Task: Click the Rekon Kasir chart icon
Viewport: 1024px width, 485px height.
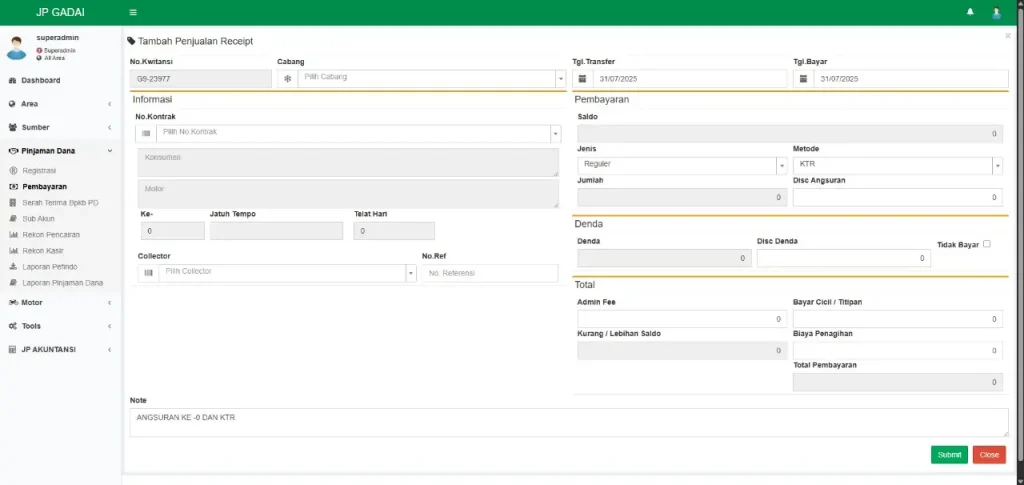Action: pos(13,251)
